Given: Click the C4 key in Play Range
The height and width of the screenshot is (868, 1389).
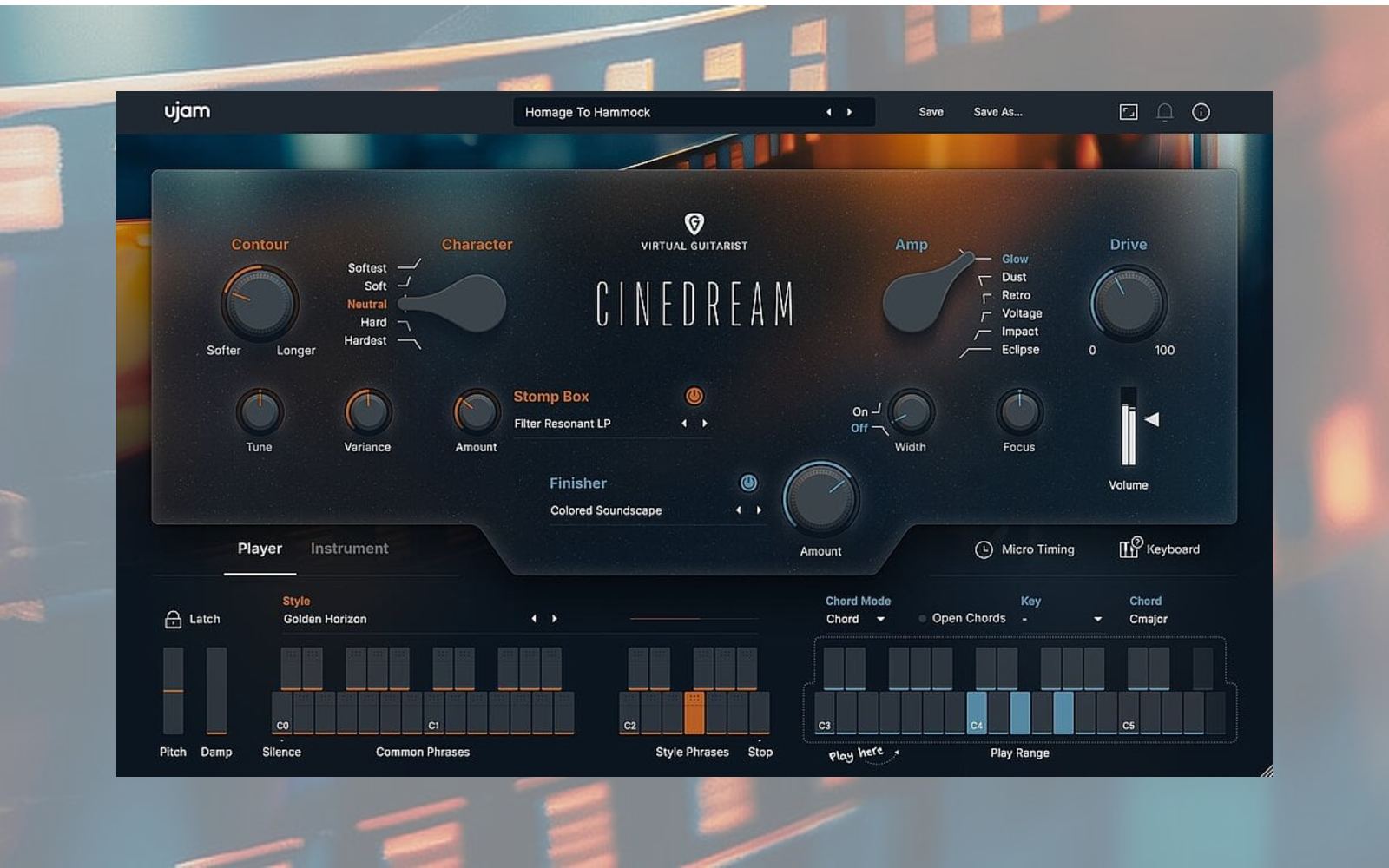Looking at the screenshot, I should pos(977,713).
